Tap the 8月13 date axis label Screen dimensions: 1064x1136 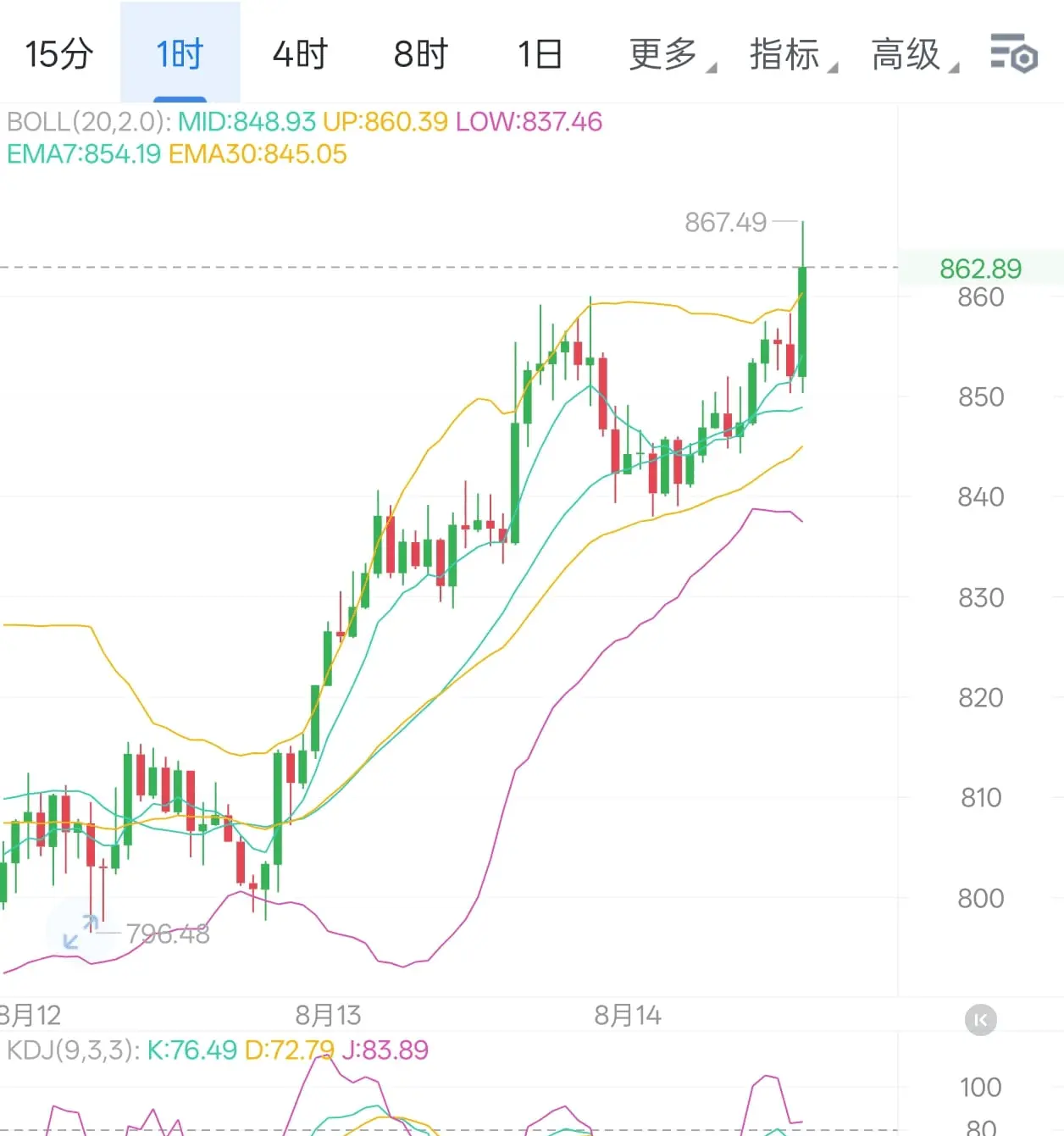click(x=328, y=1015)
